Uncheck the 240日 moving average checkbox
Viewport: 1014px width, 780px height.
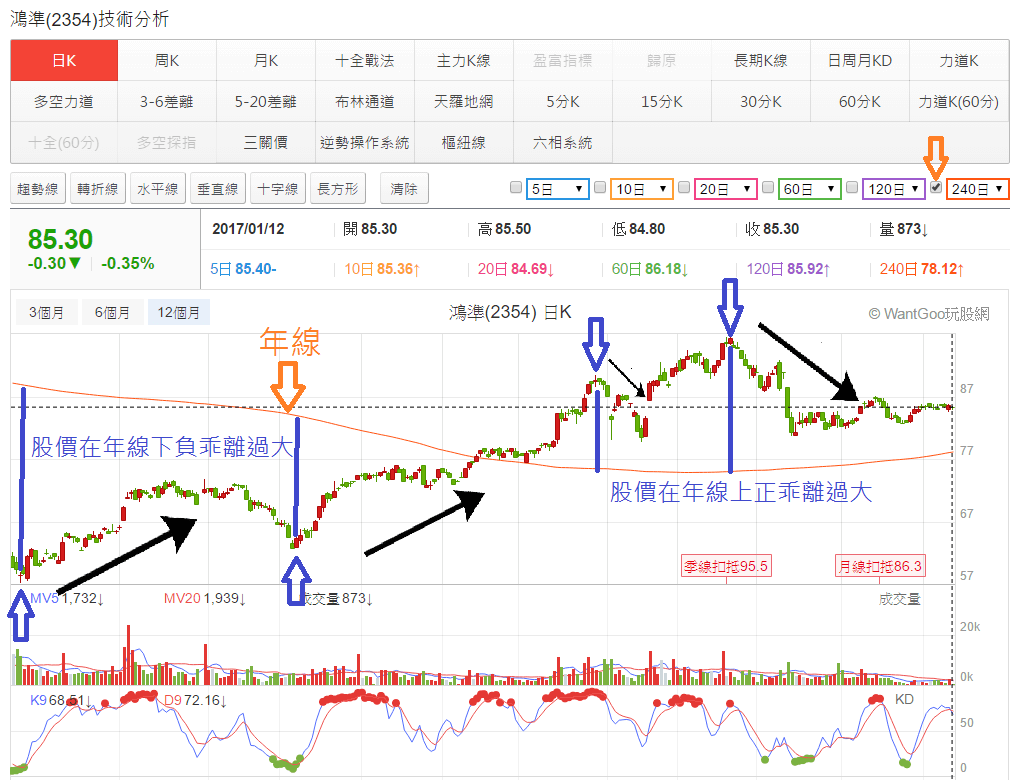935,187
